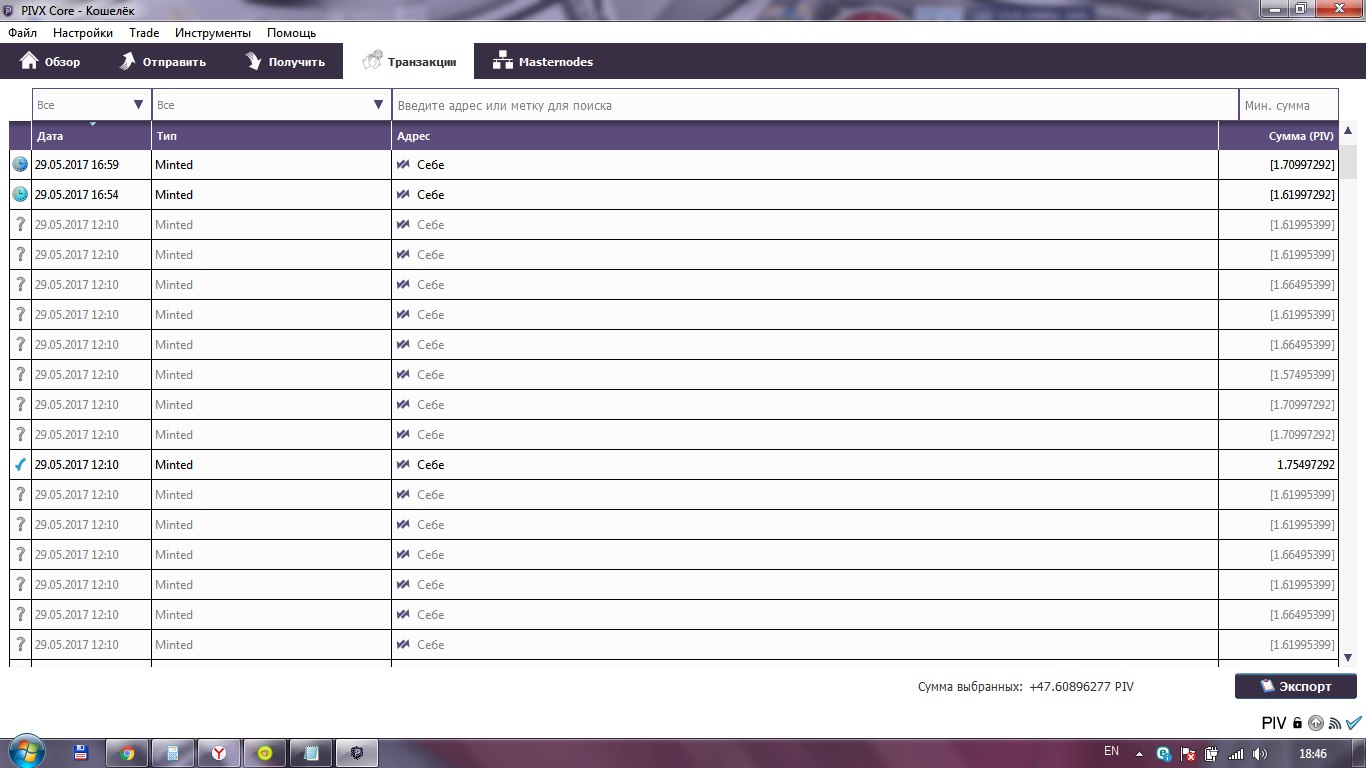Click the Экспорт button
This screenshot has width=1366, height=768.
[1296, 686]
